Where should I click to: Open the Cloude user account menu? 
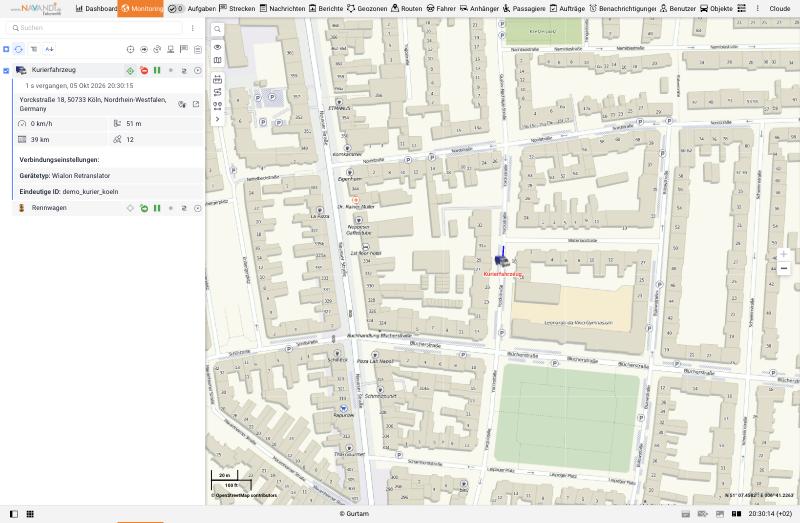tap(780, 9)
